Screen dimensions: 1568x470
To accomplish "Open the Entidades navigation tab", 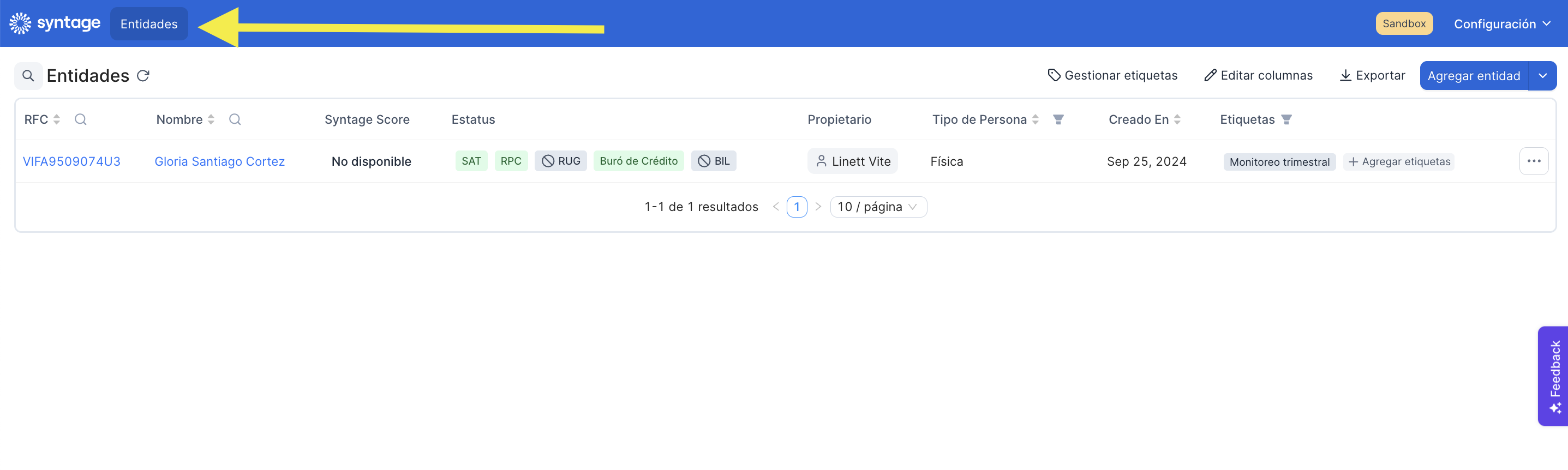I will [148, 23].
